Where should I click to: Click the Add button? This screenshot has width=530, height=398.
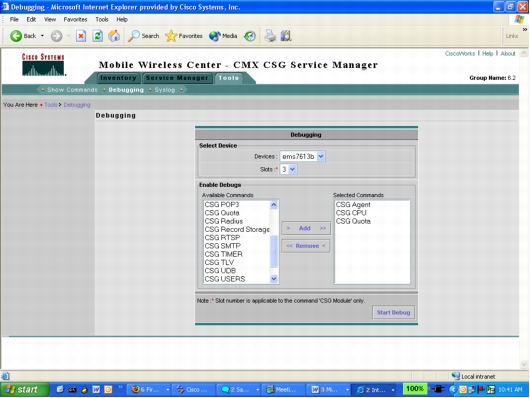tap(306, 229)
